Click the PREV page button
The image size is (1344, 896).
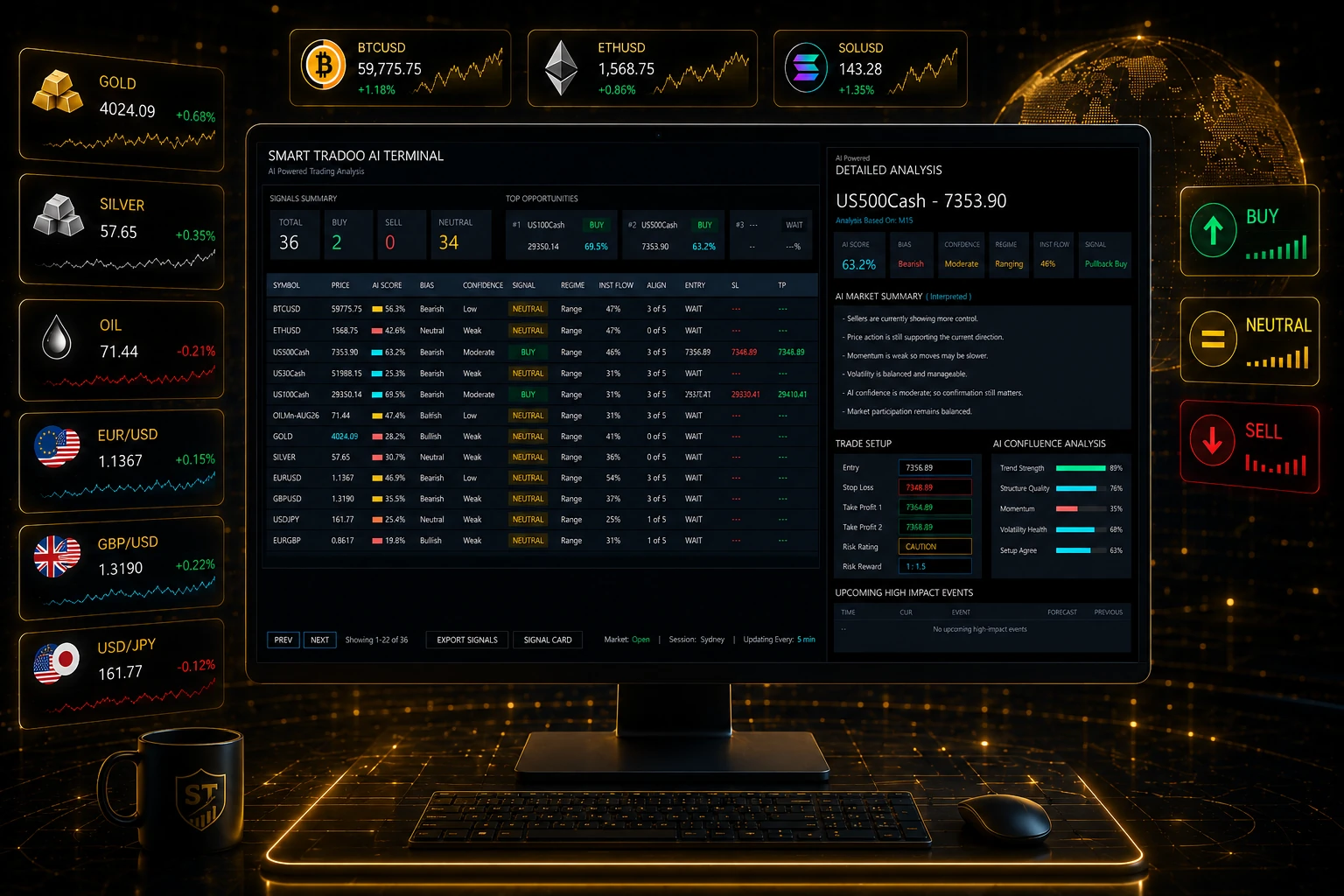(x=283, y=640)
